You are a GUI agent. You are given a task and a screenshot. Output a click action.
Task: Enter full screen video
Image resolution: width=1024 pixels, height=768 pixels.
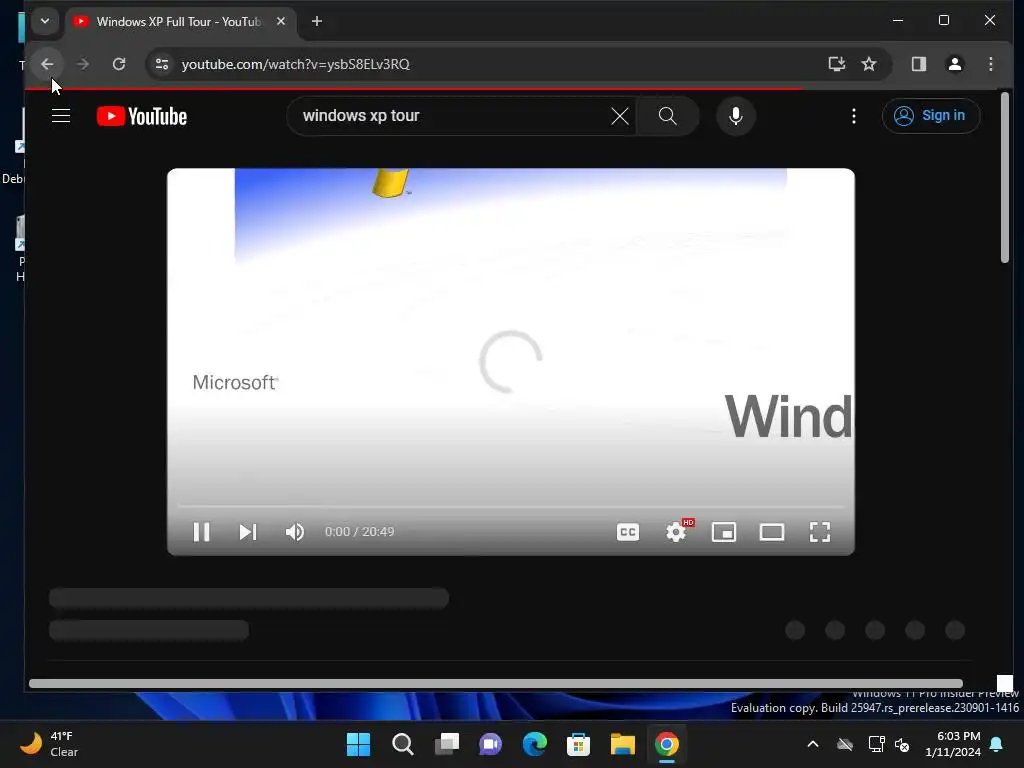pyautogui.click(x=820, y=532)
